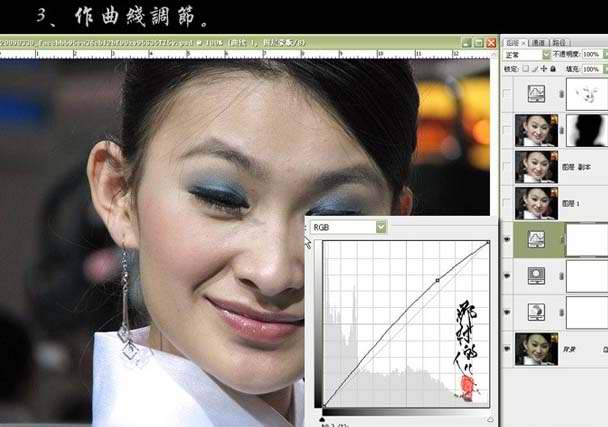Hide the 背景 background layer

tap(507, 349)
